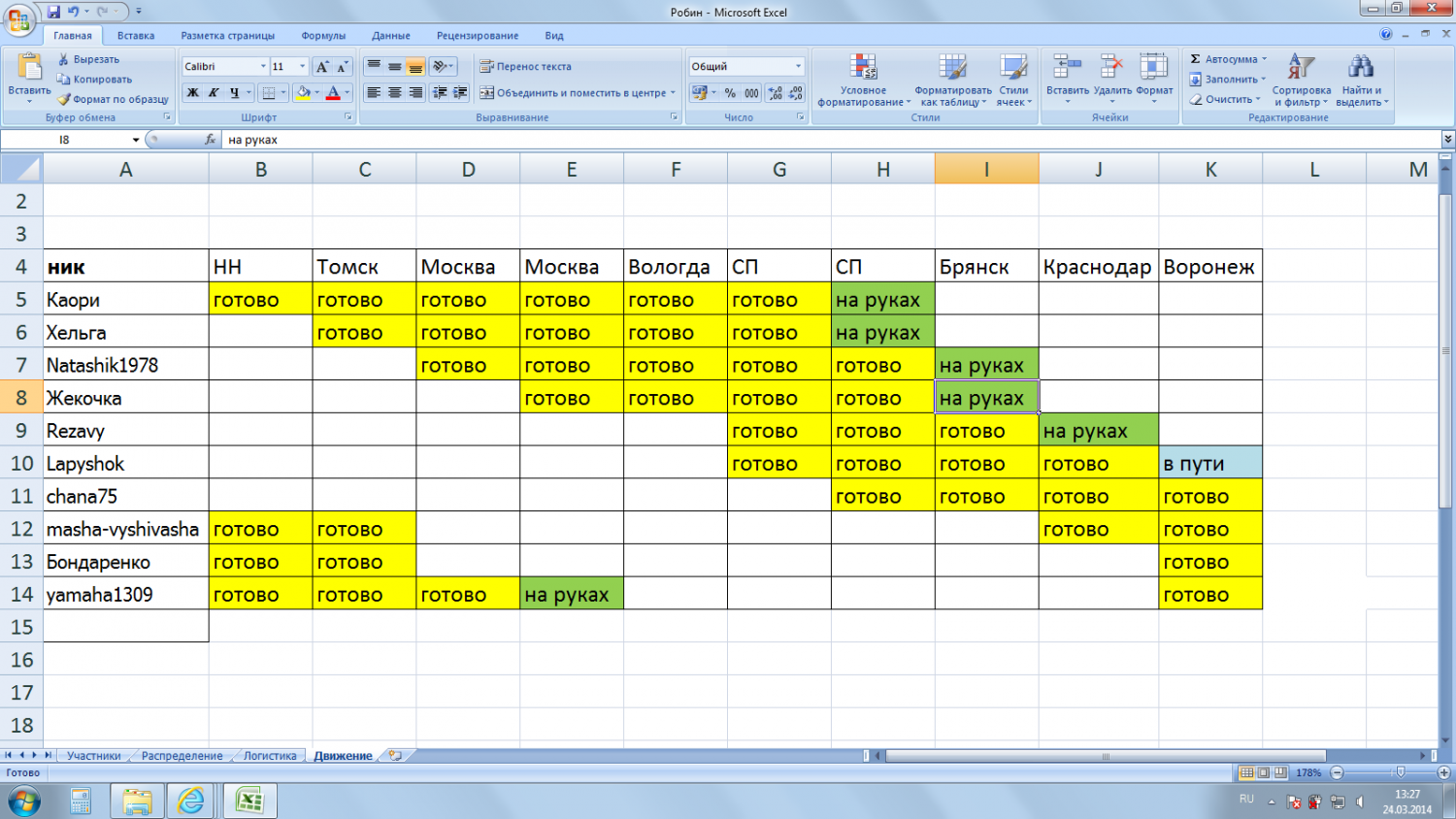Expand the number format 'Общий' dropdown
Viewport: 1456px width, 819px height.
pos(798,67)
